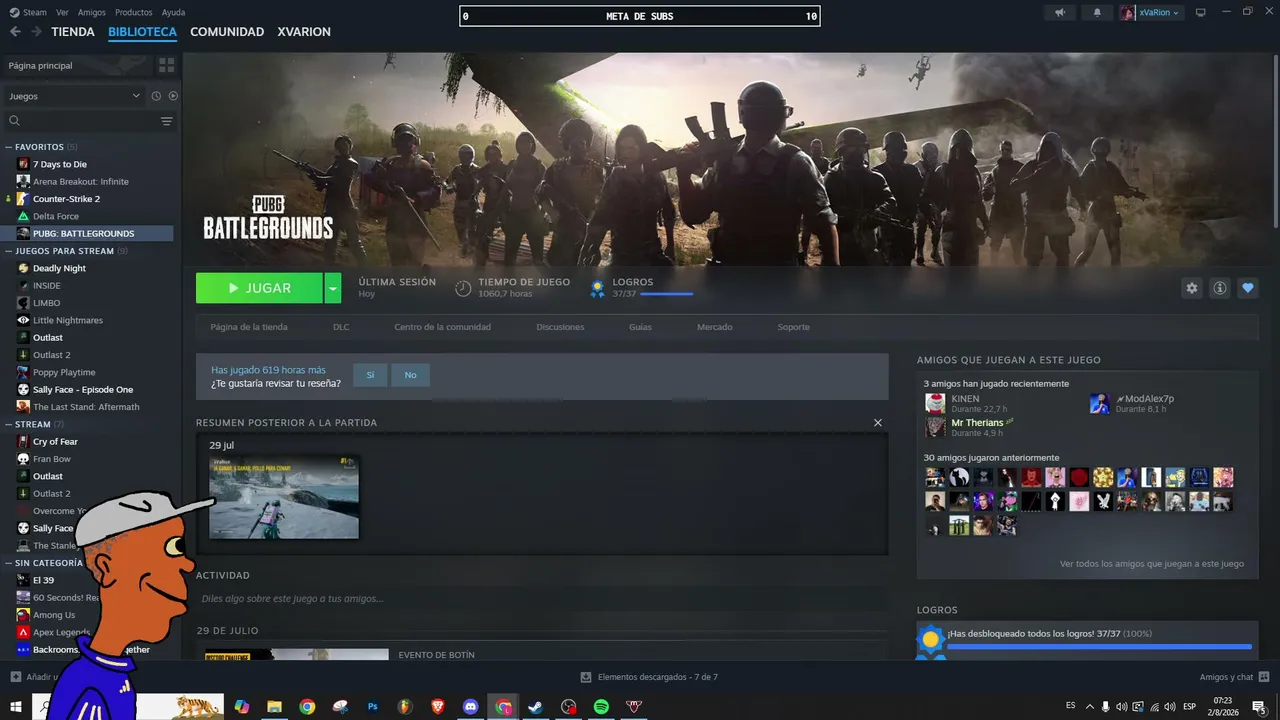Open Spotify from the taskbar
The width and height of the screenshot is (1280, 720).
[601, 707]
